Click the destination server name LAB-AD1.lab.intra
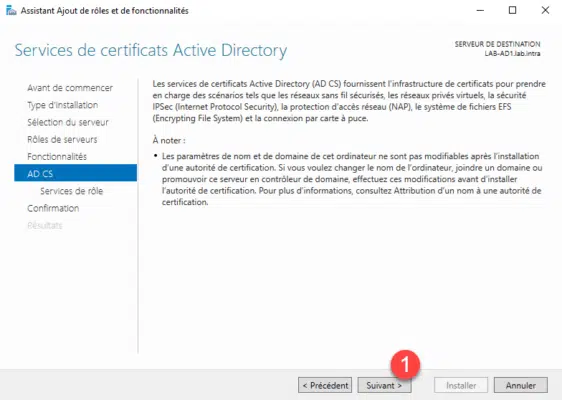Viewport: 562px width, 400px height. 512,53
